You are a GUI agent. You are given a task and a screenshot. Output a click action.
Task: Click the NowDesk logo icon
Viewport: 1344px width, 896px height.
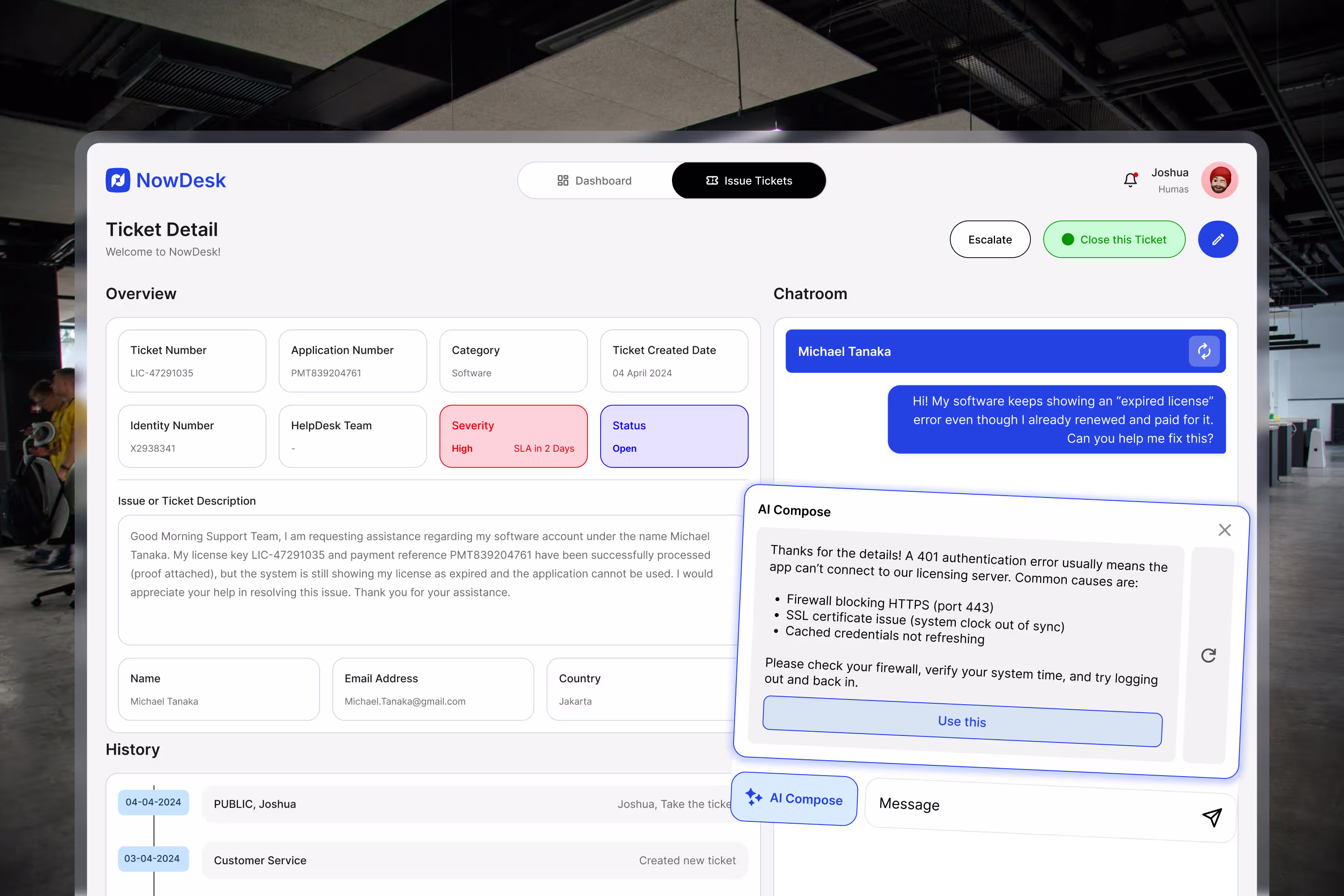pyautogui.click(x=118, y=181)
